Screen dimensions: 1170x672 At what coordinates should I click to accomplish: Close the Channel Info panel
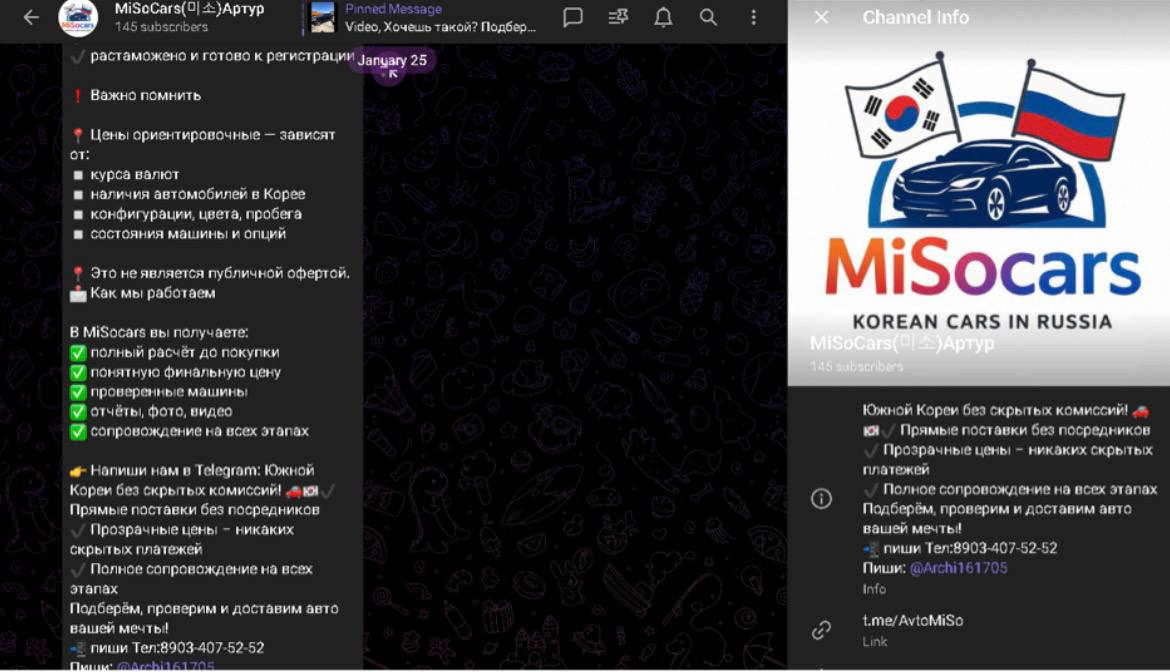(821, 18)
